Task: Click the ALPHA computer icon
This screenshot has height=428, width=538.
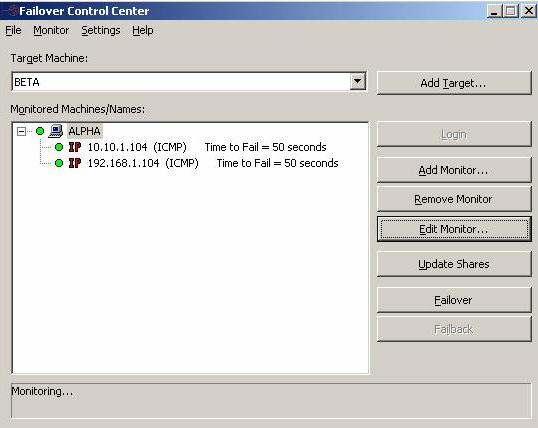Action: point(56,131)
